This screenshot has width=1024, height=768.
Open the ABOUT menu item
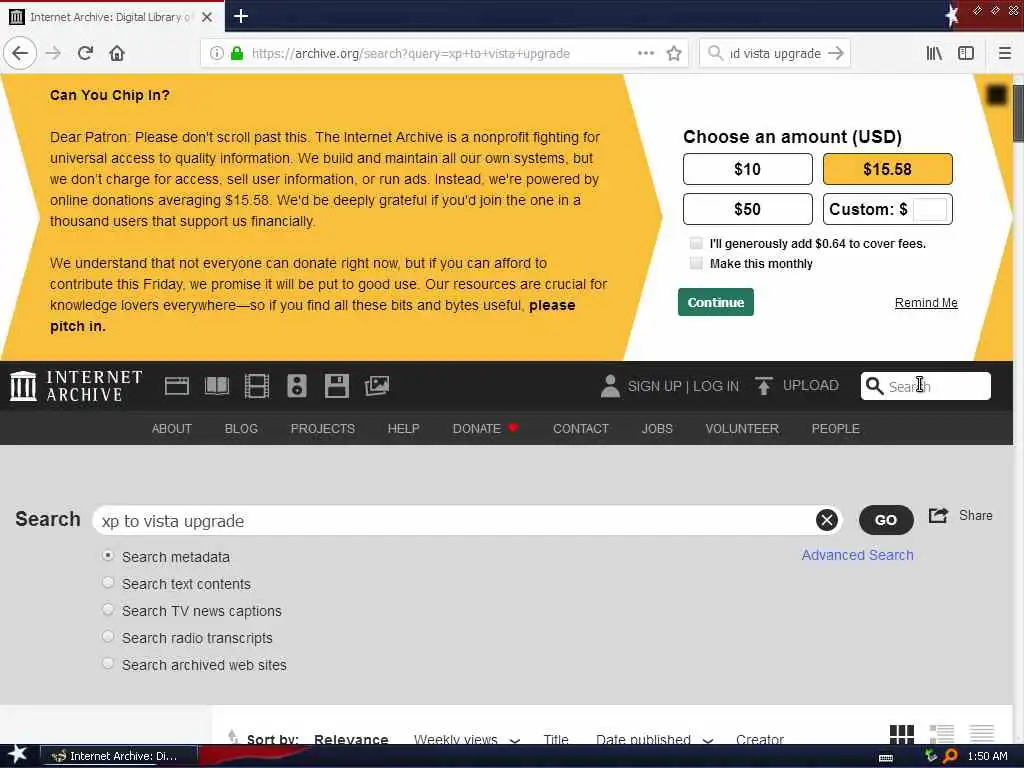pyautogui.click(x=172, y=428)
